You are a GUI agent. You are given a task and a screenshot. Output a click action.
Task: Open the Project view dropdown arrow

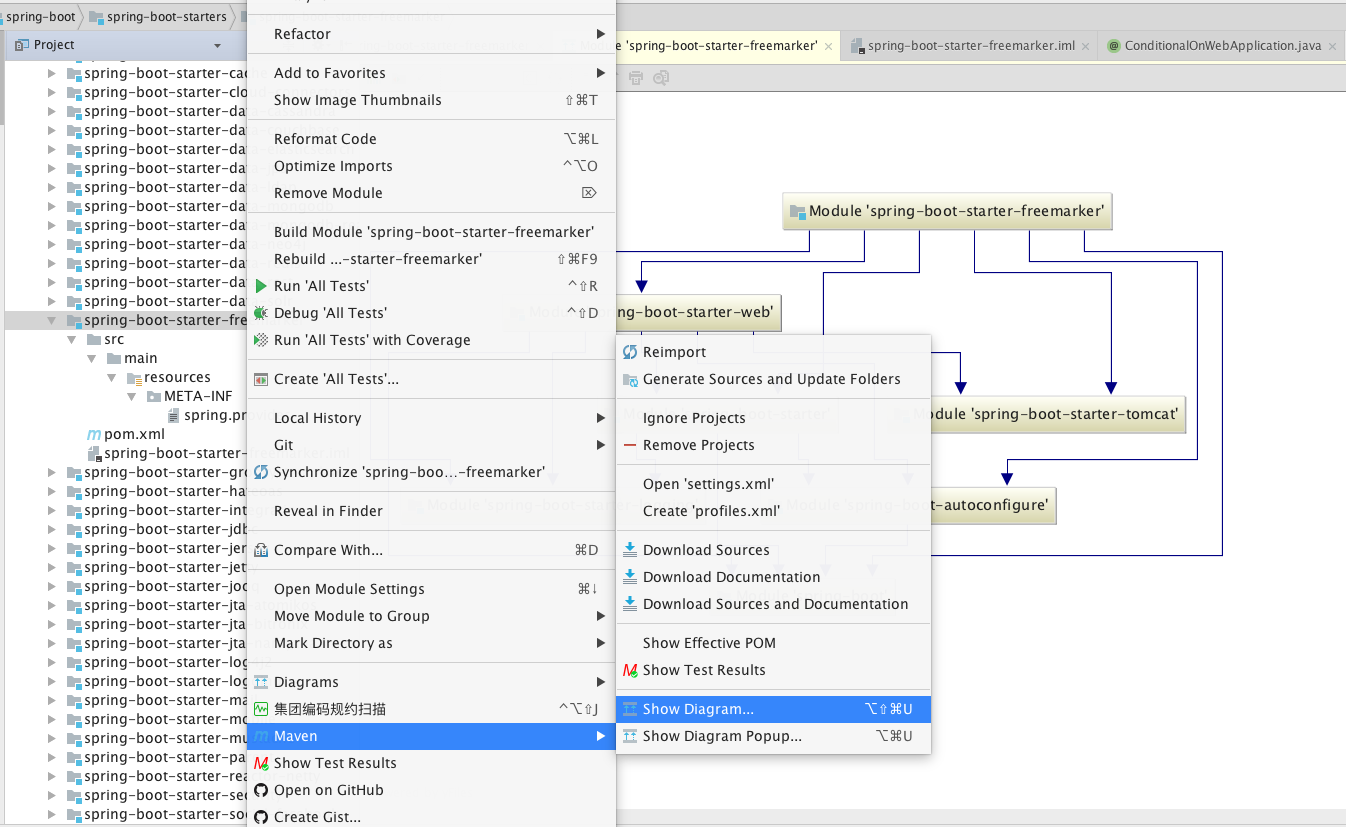[217, 46]
